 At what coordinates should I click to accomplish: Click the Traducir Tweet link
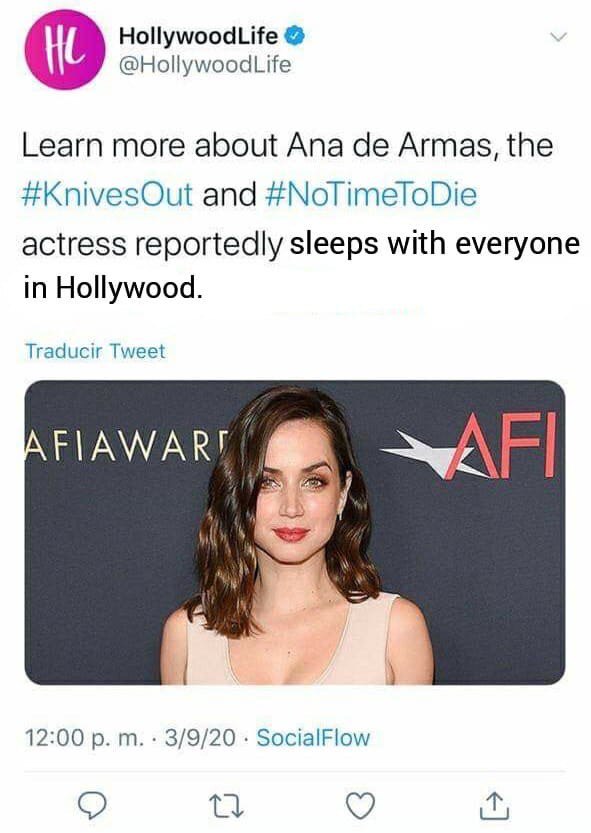tap(95, 351)
